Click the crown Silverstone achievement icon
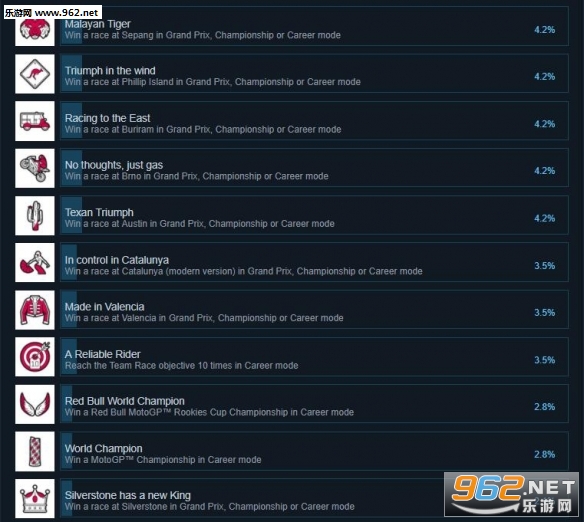 point(35,499)
